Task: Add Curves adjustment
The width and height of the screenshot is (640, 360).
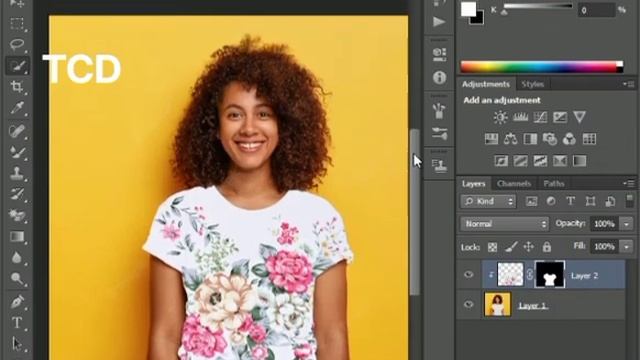Action: [540, 118]
